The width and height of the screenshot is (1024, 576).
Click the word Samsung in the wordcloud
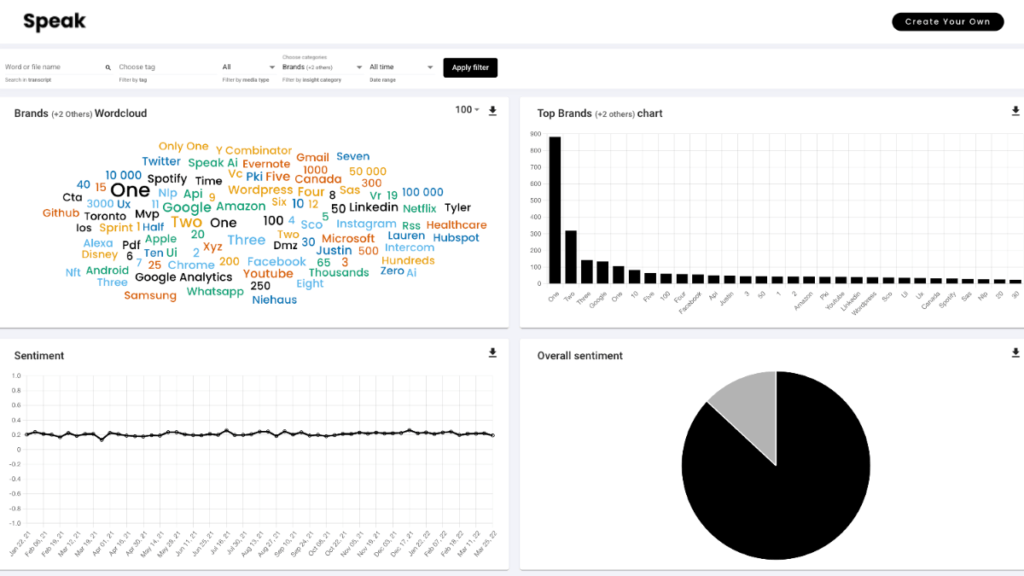150,295
